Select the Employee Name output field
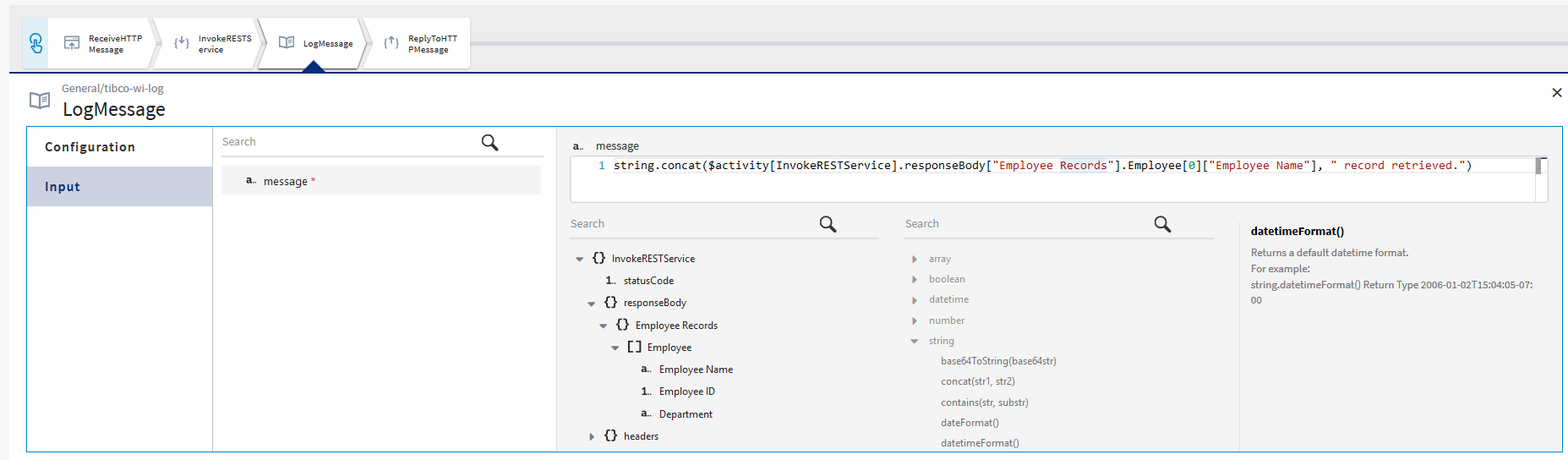1568x460 pixels. (695, 370)
